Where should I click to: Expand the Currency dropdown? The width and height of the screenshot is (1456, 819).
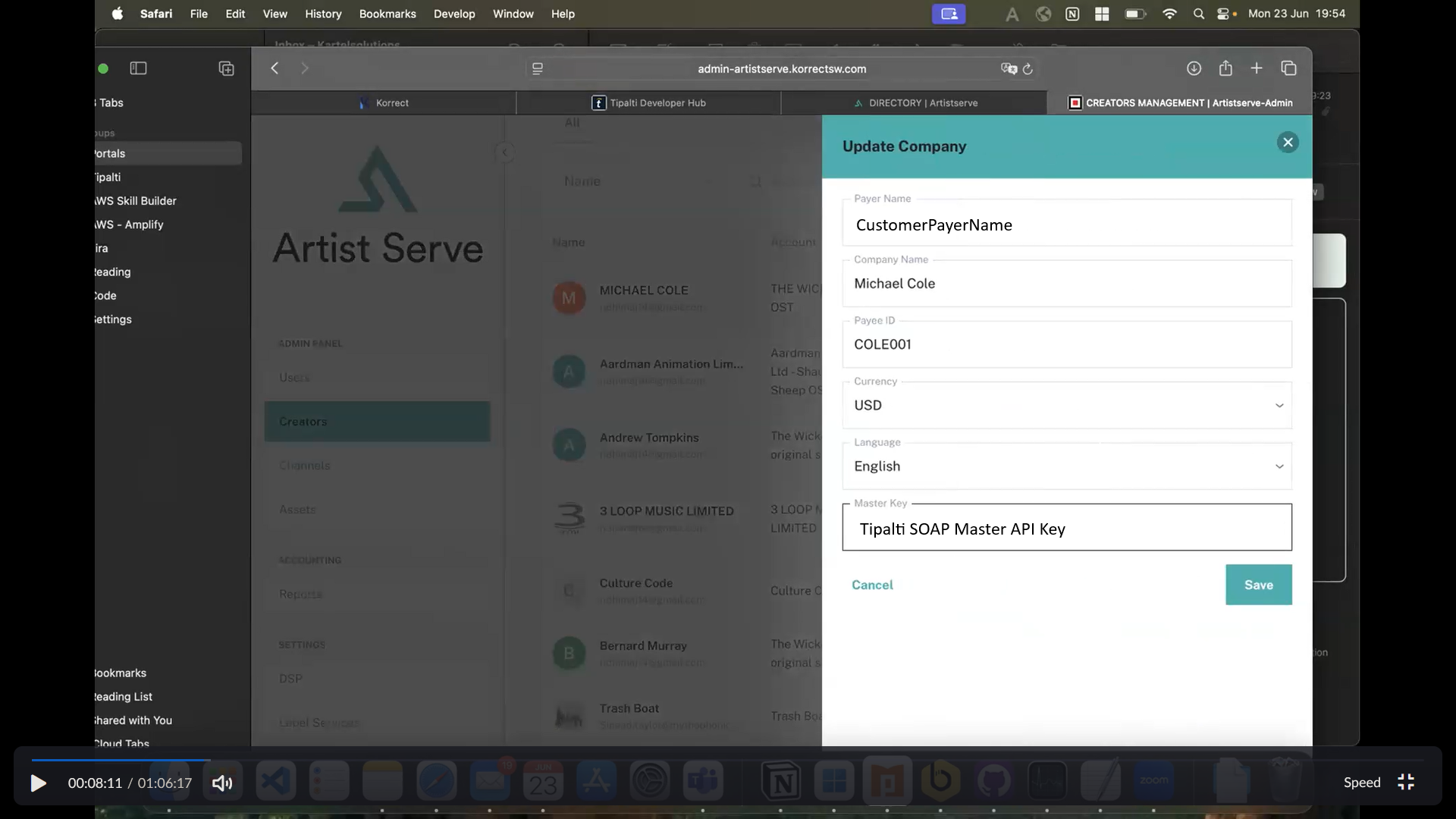click(1279, 406)
